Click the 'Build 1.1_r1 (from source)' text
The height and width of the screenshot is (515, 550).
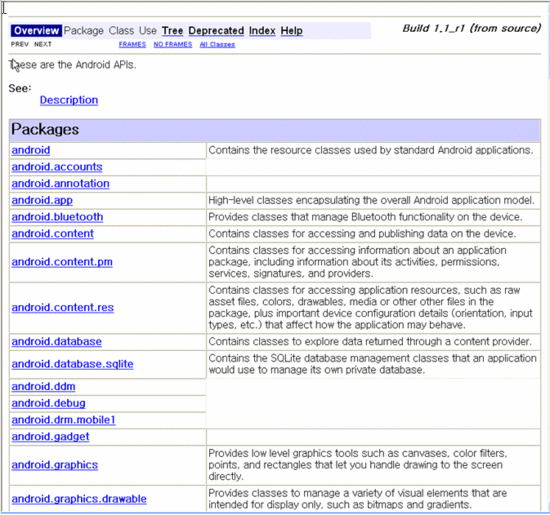[x=471, y=28]
